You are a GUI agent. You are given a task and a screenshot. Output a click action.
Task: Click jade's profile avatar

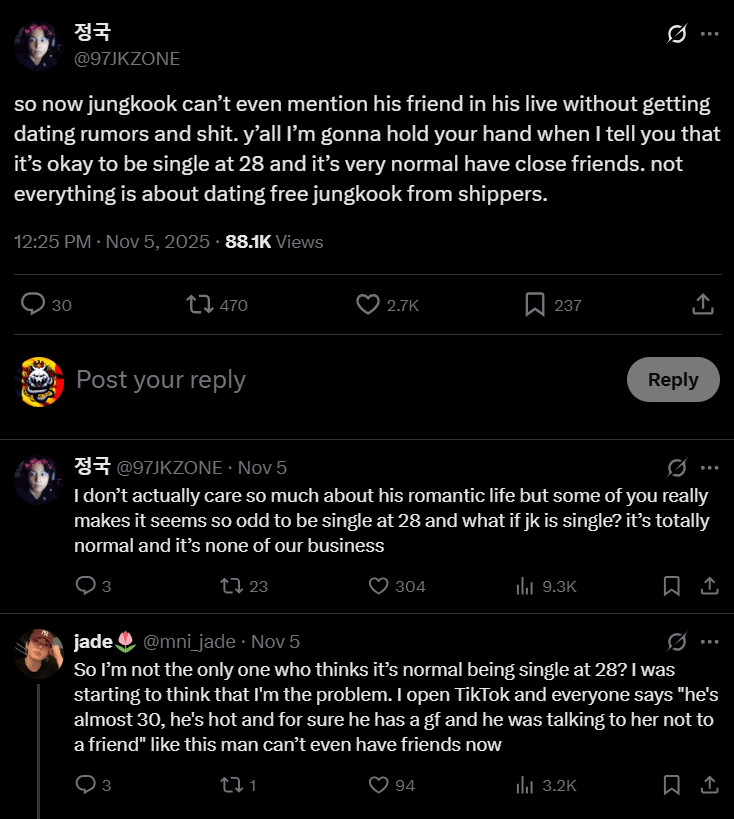pos(39,654)
